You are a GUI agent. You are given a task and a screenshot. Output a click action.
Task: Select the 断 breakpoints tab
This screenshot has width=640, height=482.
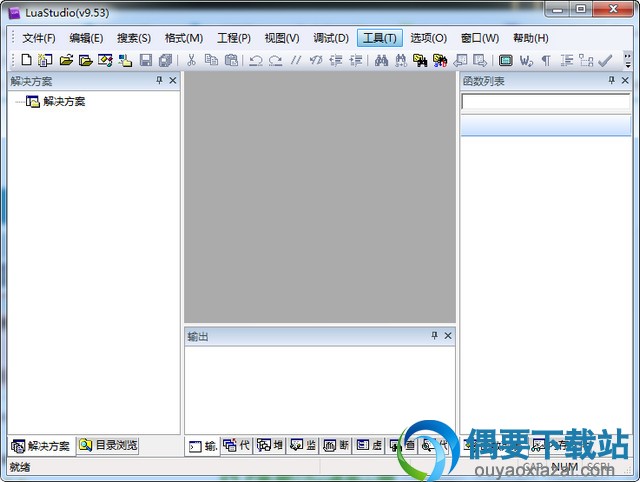(x=336, y=445)
